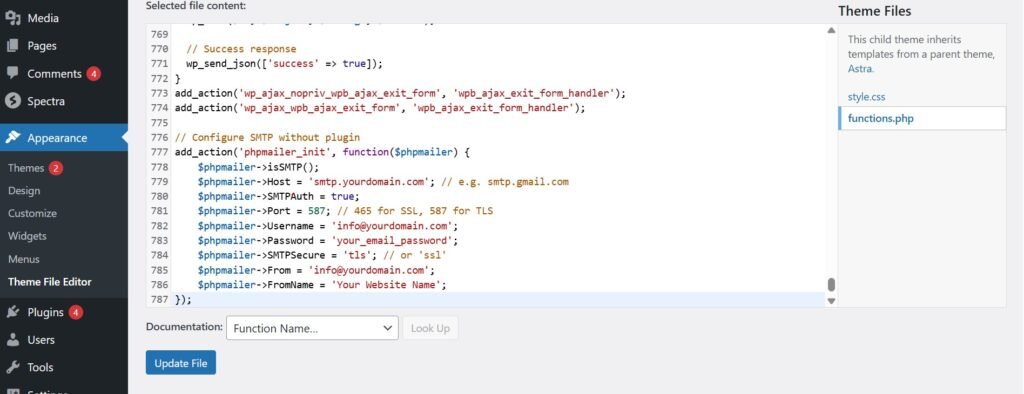Open style.css in Theme Files
Viewport: 1024px width, 394px height.
coord(867,97)
